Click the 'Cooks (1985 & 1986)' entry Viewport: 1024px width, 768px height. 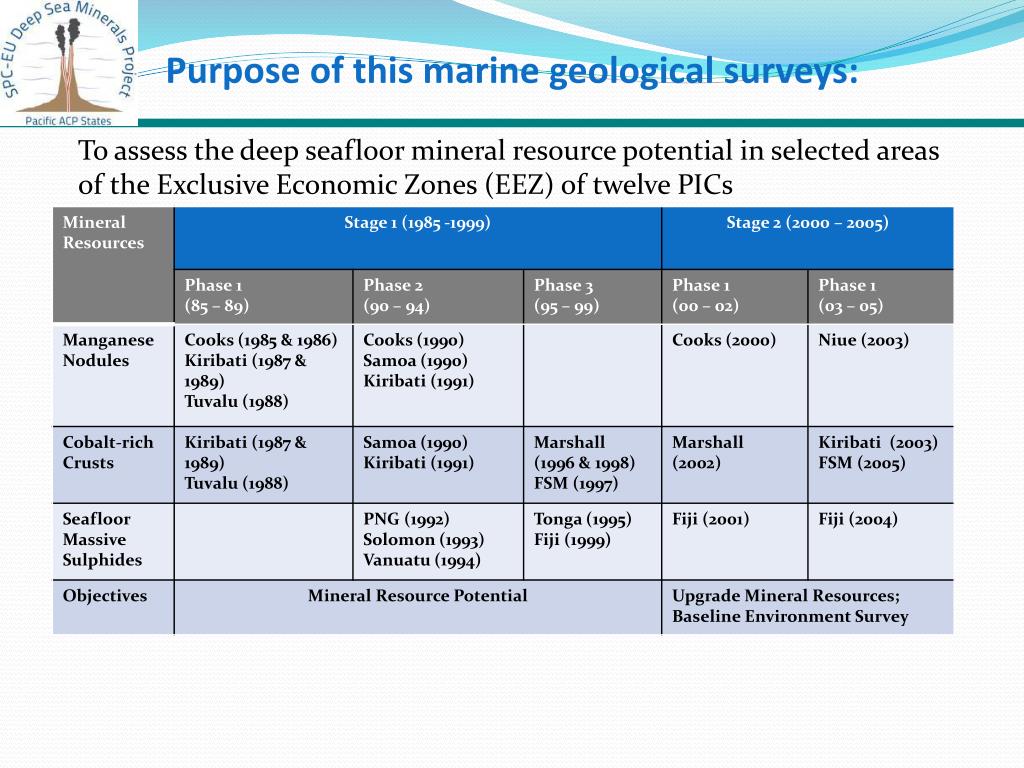[x=261, y=340]
